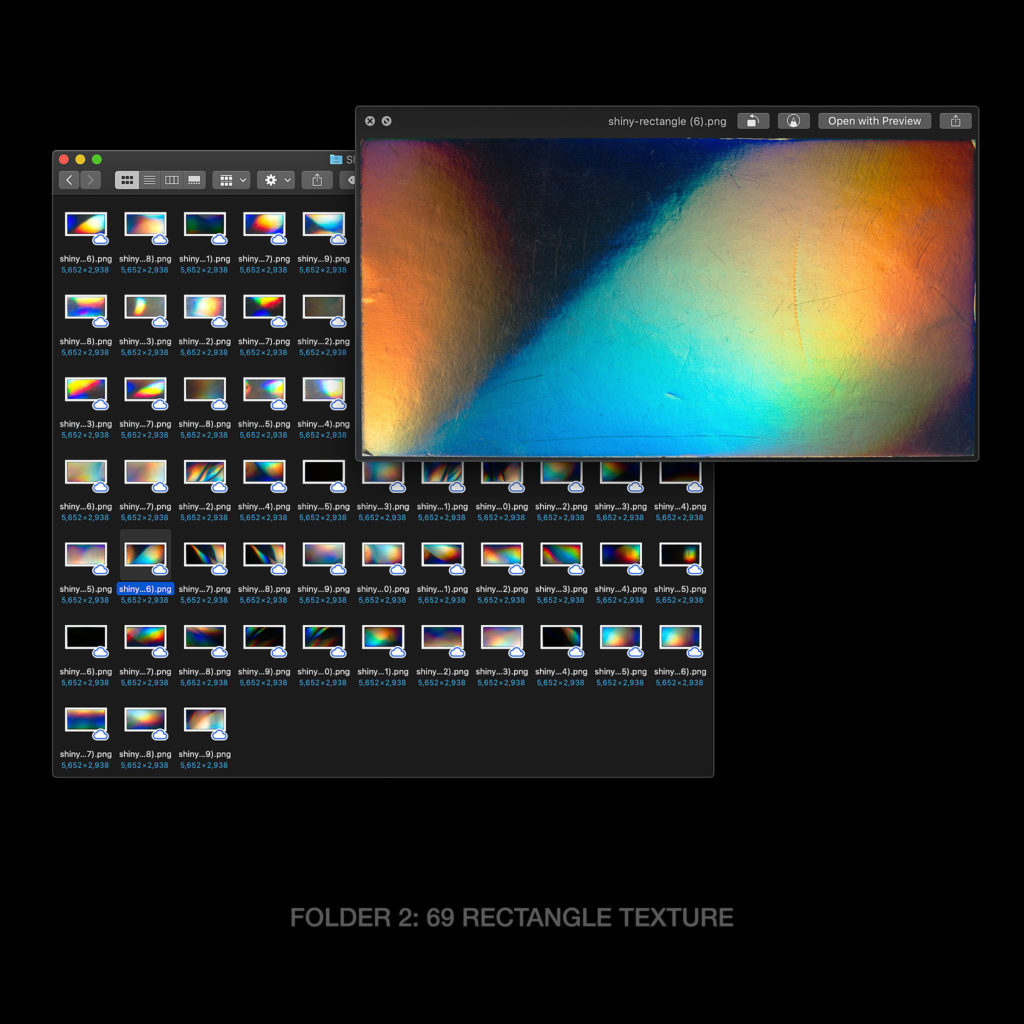Click the Finder back navigation arrow
The width and height of the screenshot is (1024, 1024).
point(69,180)
